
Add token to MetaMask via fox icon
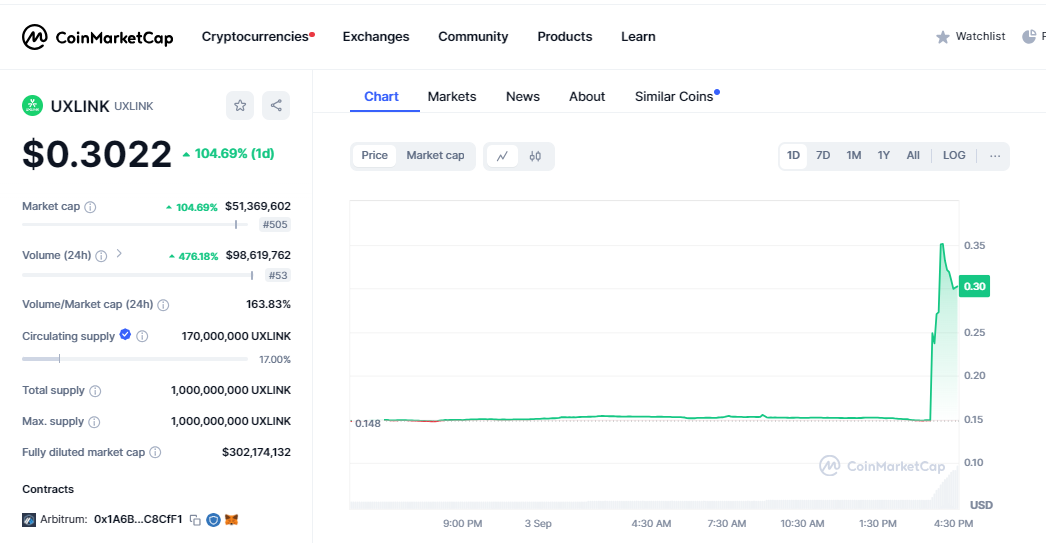pyautogui.click(x=231, y=520)
